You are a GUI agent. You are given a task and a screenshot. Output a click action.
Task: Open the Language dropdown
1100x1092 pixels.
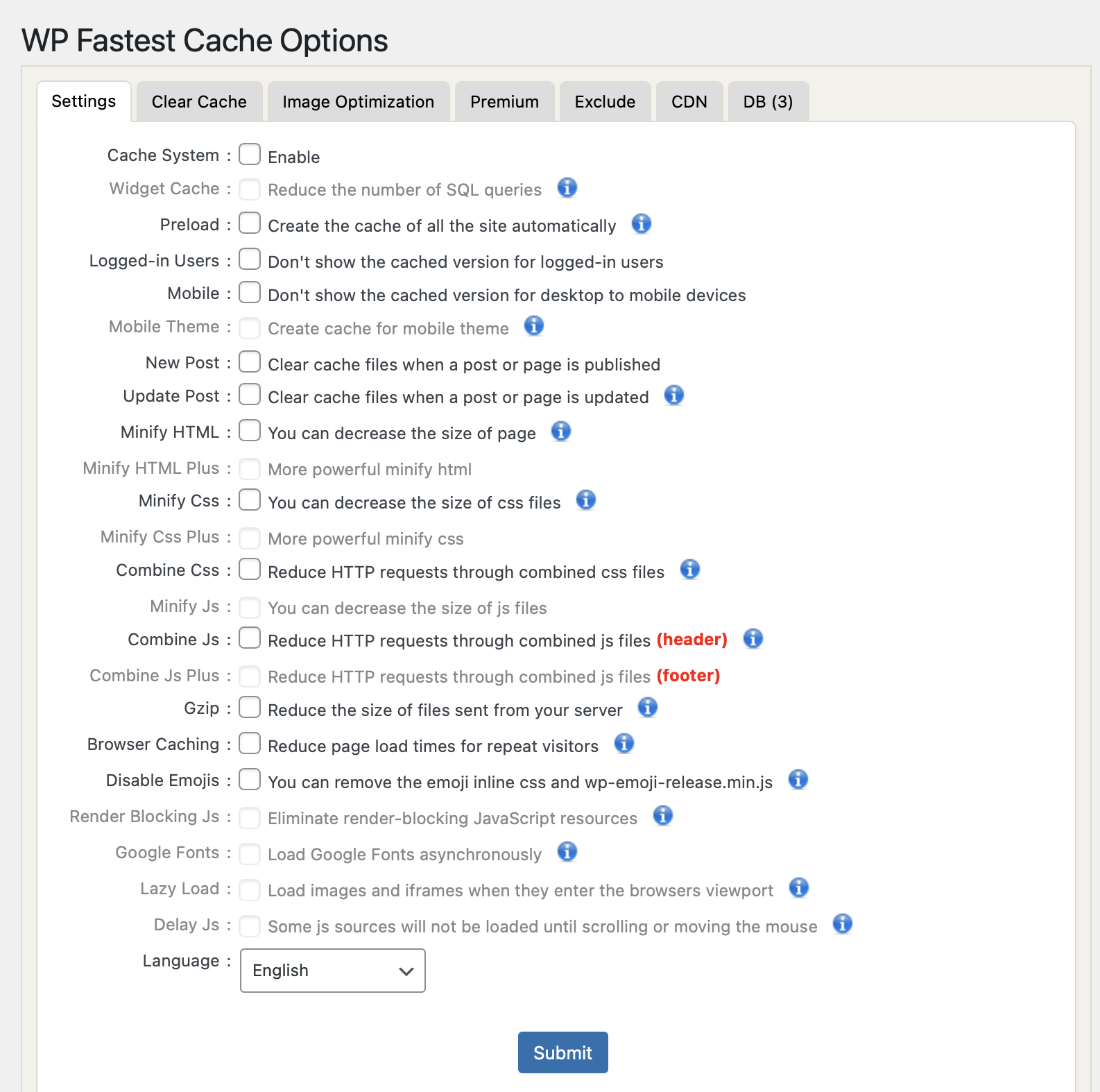click(x=332, y=971)
